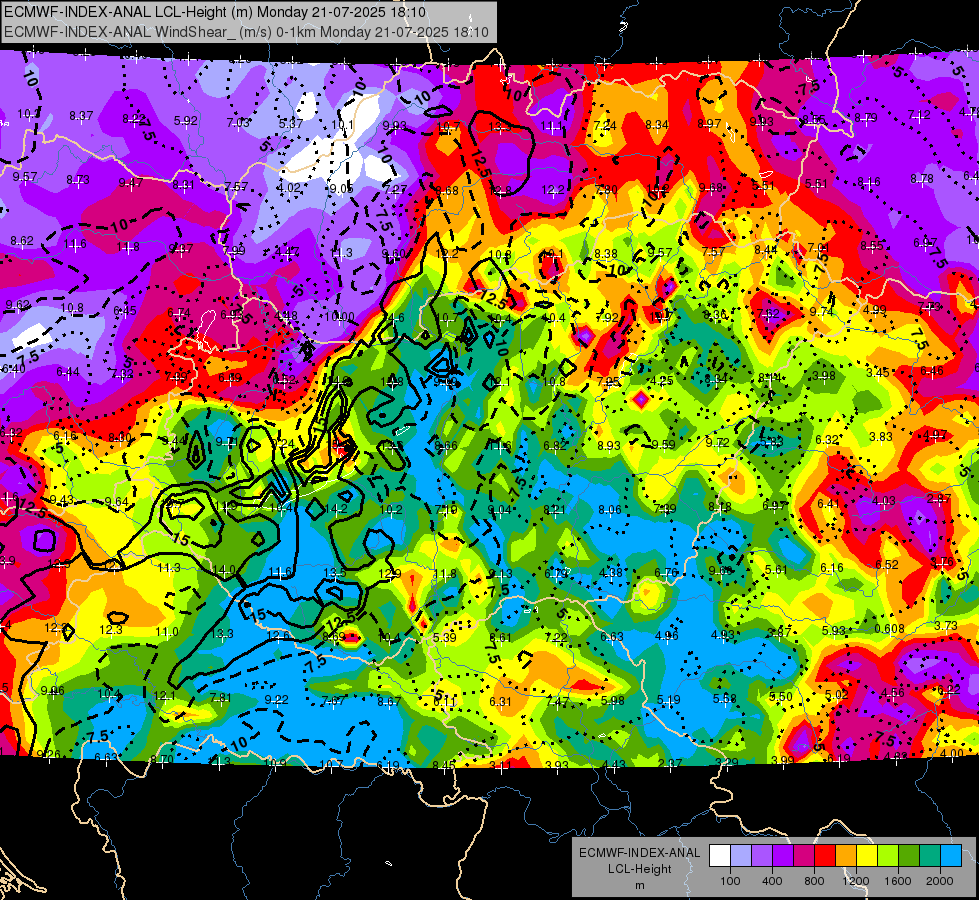The width and height of the screenshot is (979, 900).
Task: Click the grid value '5.02'
Action: [x=837, y=695]
